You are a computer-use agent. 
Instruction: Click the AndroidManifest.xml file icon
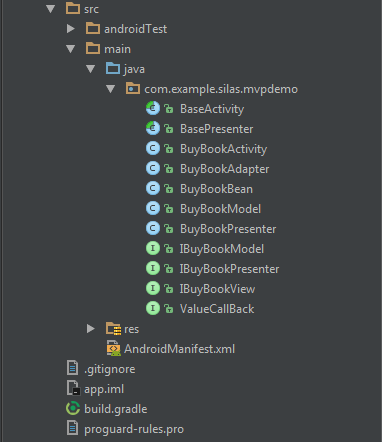click(113, 349)
